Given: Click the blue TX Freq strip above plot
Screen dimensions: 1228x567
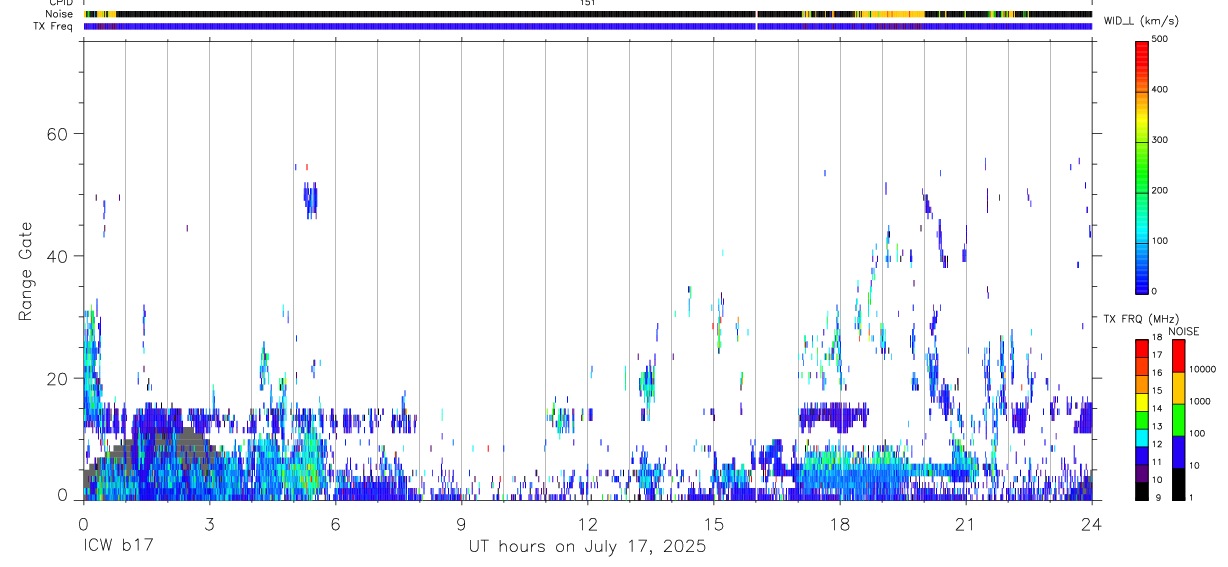Looking at the screenshot, I should coord(587,26).
